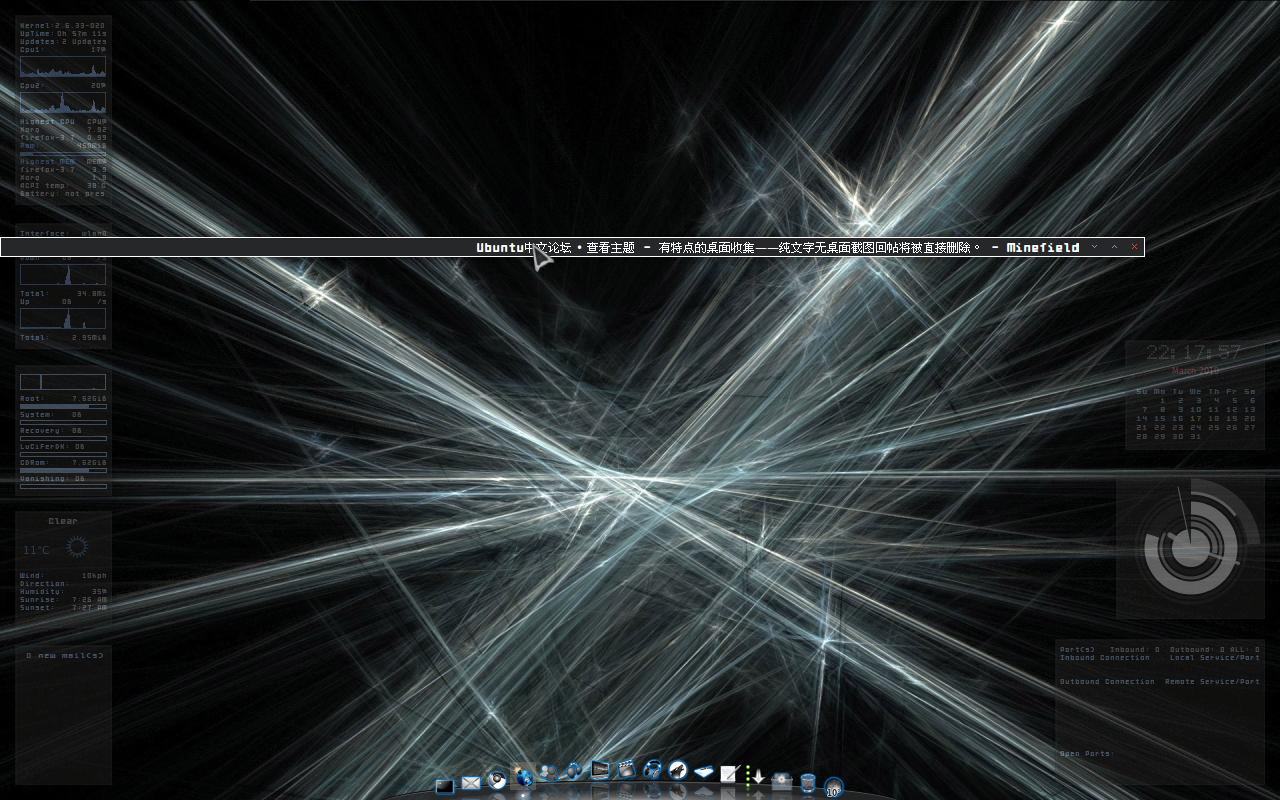Click the "Humidity" weather line
Screen dimensions: 1280x800
[63, 591]
